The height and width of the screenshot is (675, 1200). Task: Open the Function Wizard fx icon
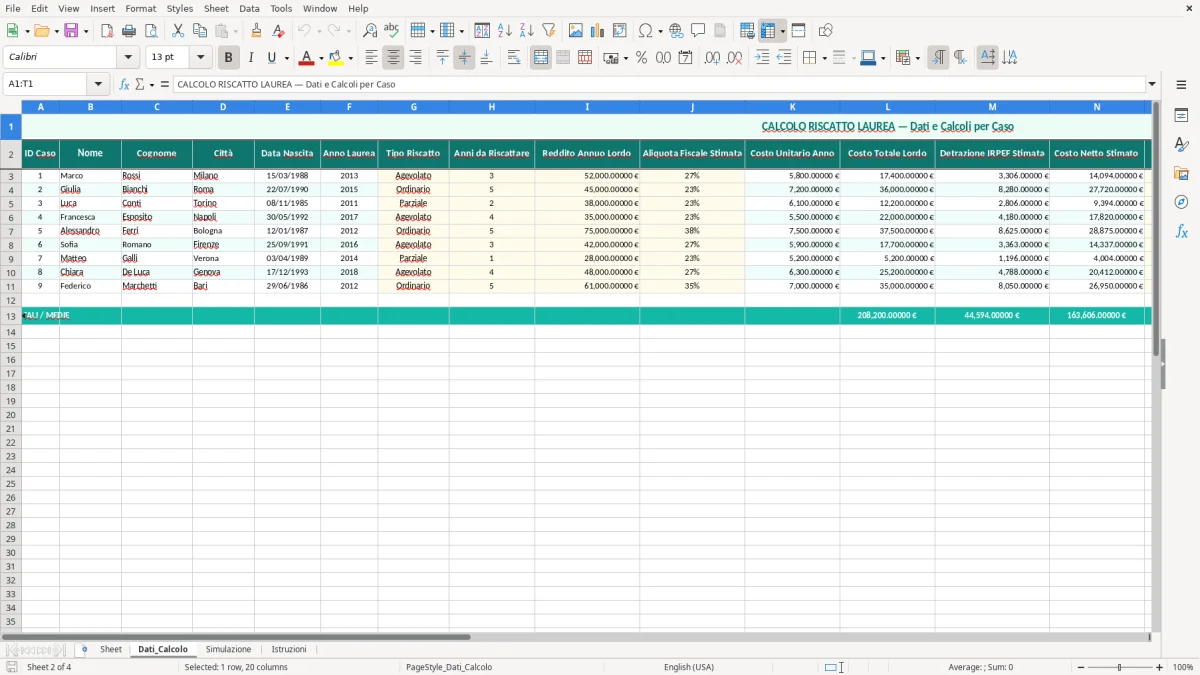tap(124, 84)
